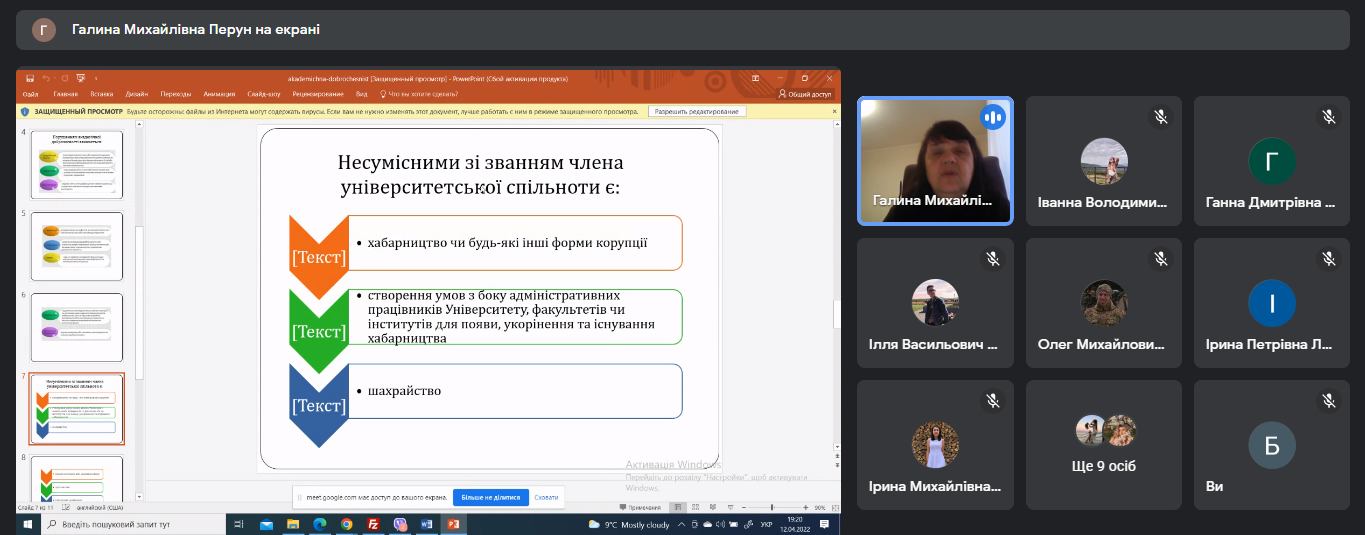Image resolution: width=1365 pixels, height=535 pixels.
Task: Click the slide title 'Несумісними зі званням члена'
Action: [x=480, y=163]
